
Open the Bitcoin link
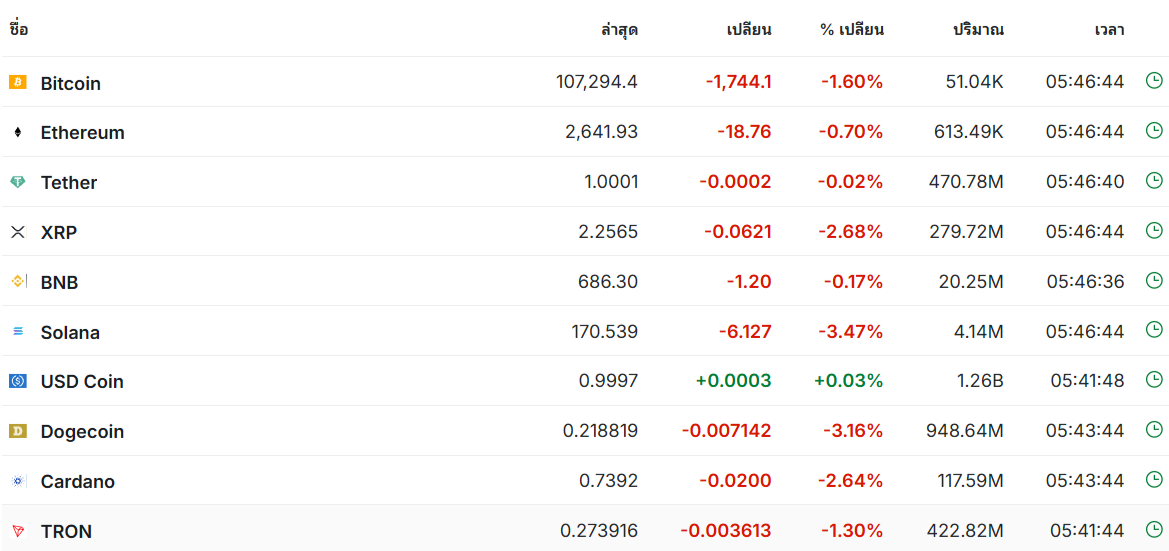point(71,83)
